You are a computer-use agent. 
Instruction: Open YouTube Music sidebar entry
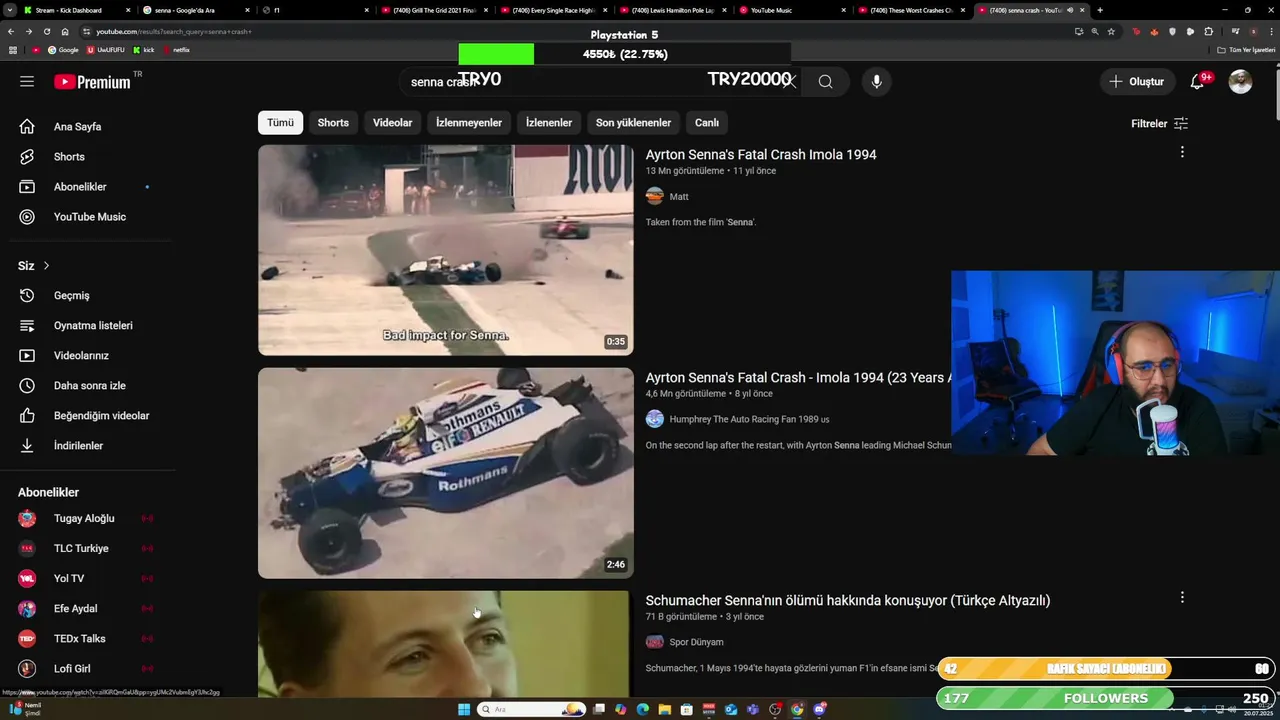(91, 217)
